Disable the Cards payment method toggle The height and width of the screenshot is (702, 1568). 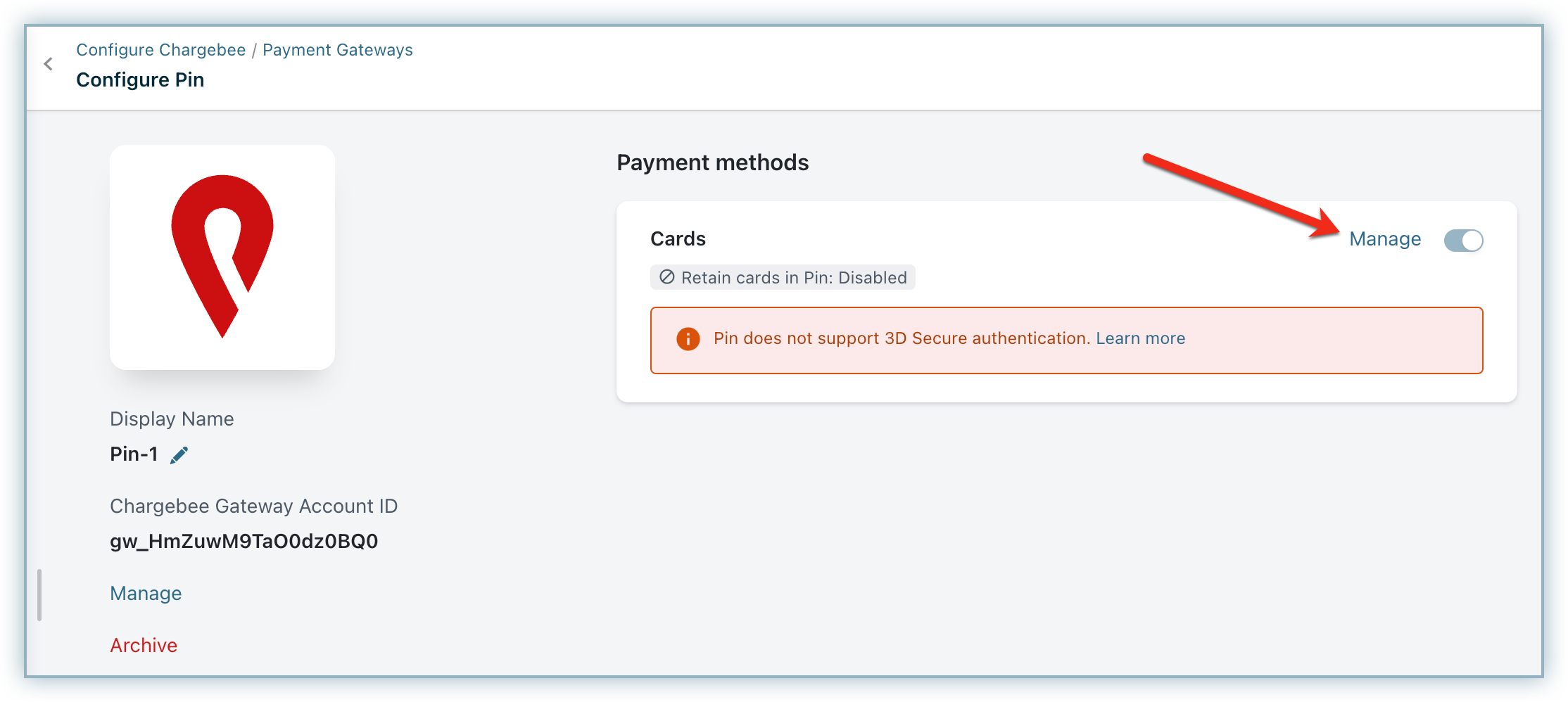click(1463, 241)
